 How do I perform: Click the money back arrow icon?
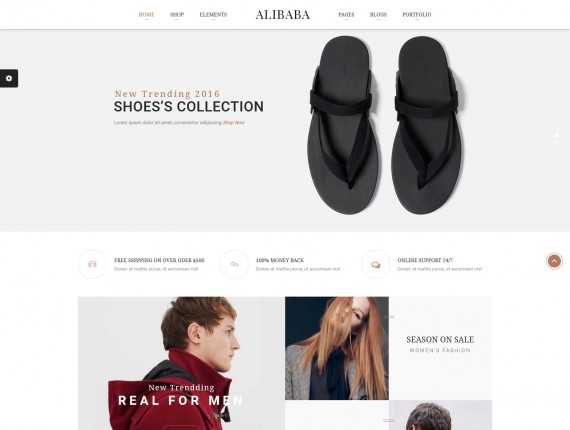coord(234,264)
